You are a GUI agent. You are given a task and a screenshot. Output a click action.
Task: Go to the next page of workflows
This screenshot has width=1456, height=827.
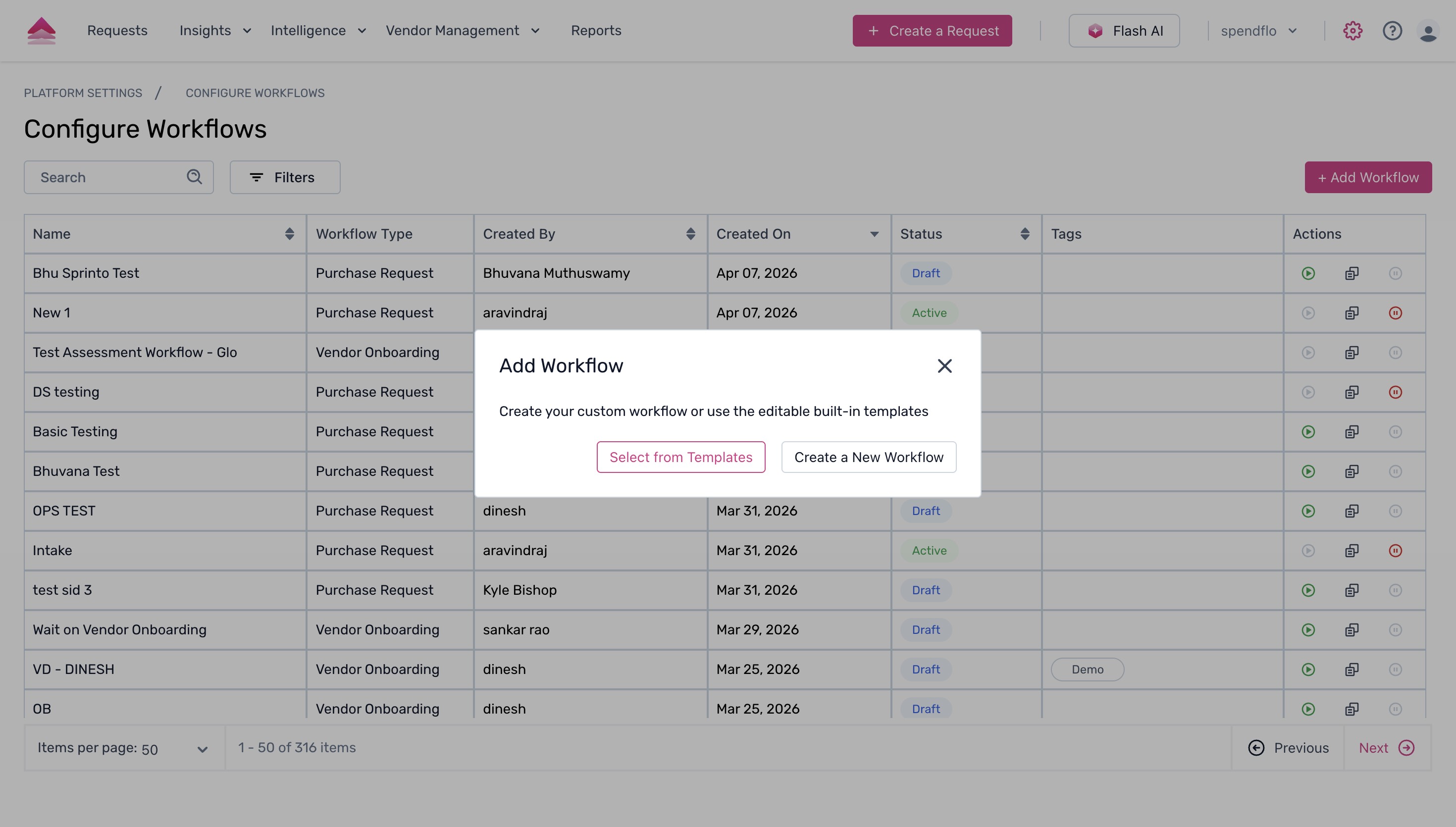coord(1385,747)
